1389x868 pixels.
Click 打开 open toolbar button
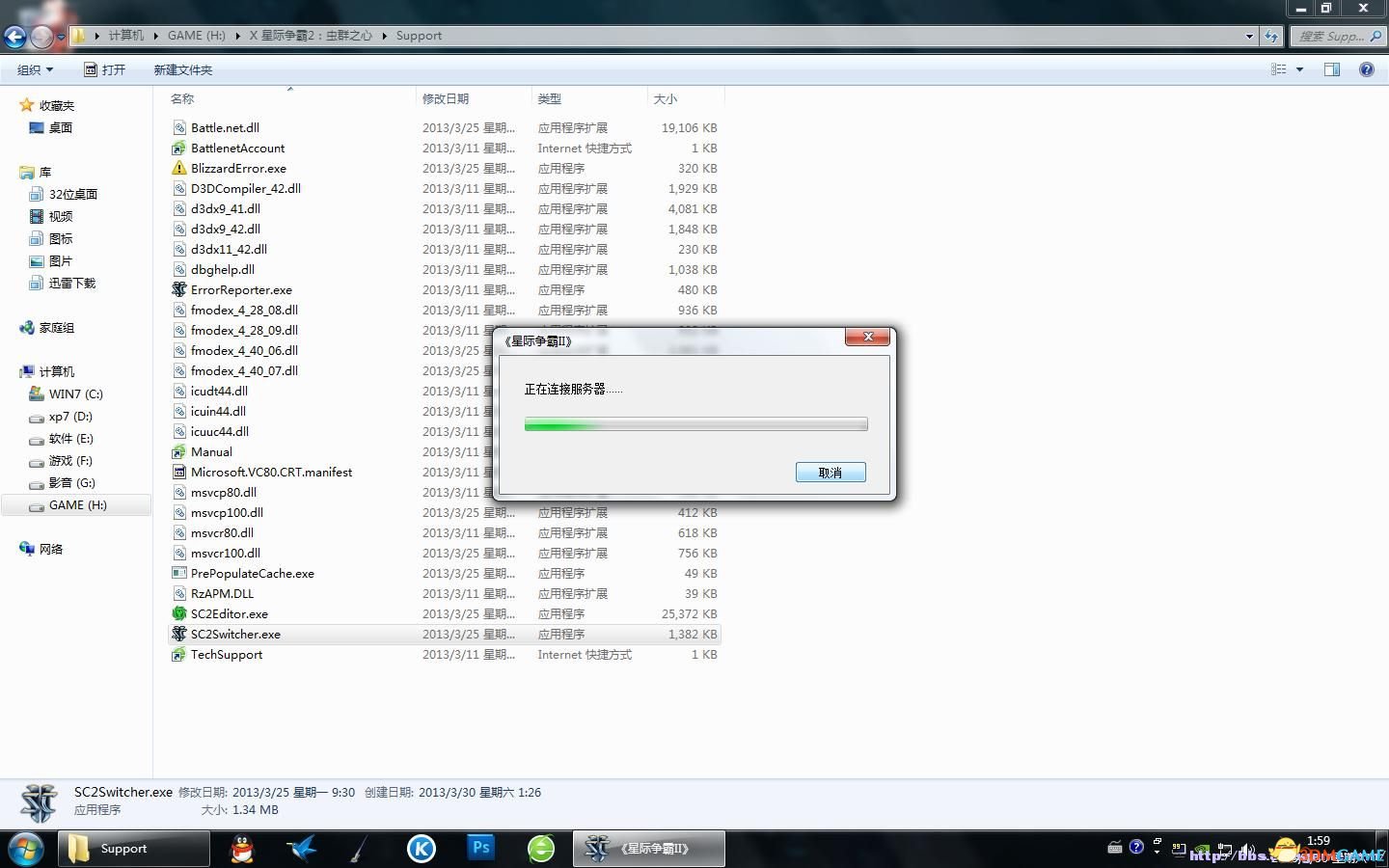[x=105, y=69]
